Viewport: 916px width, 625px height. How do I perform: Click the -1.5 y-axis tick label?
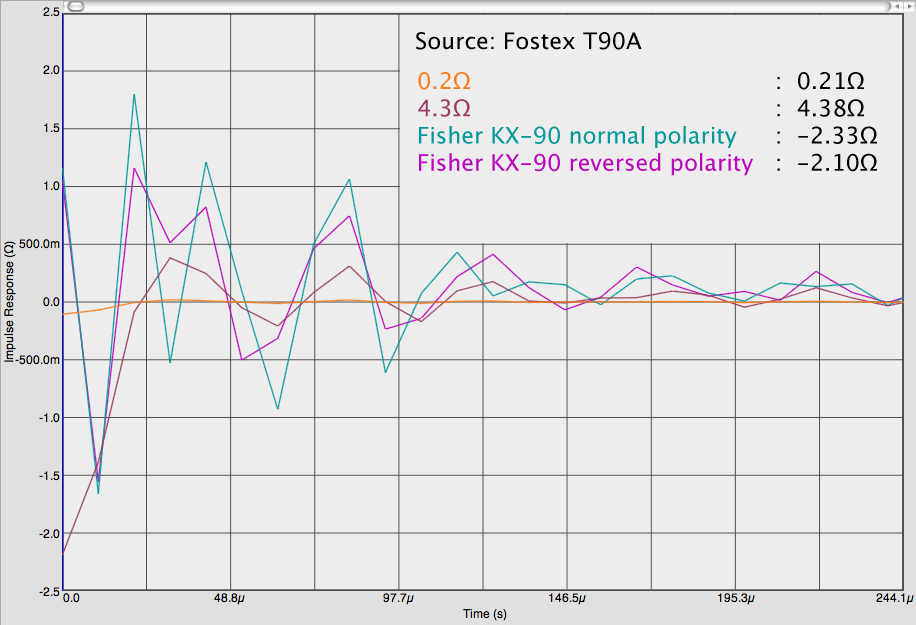[x=49, y=476]
